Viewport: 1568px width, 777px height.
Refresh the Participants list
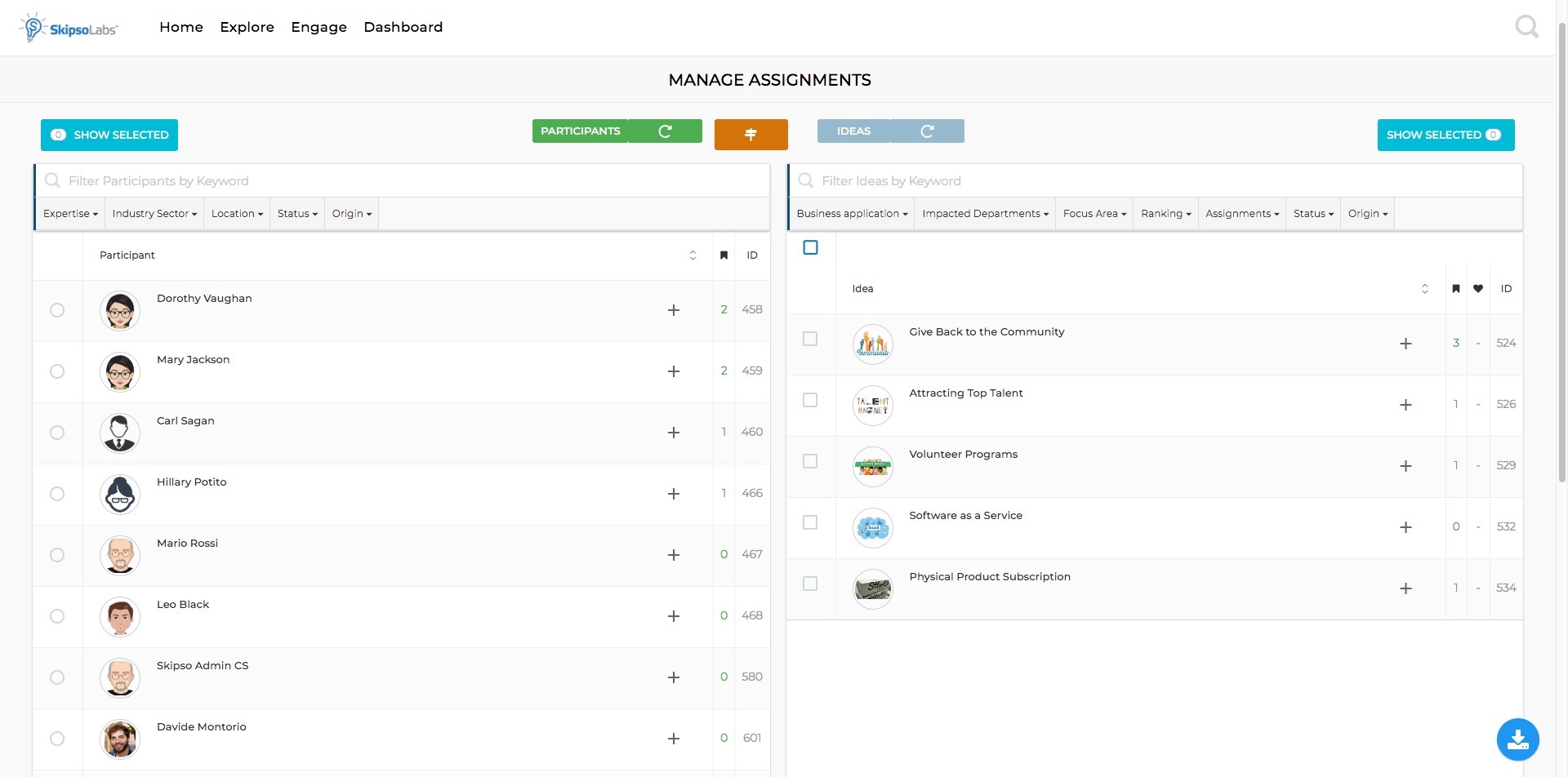point(665,131)
